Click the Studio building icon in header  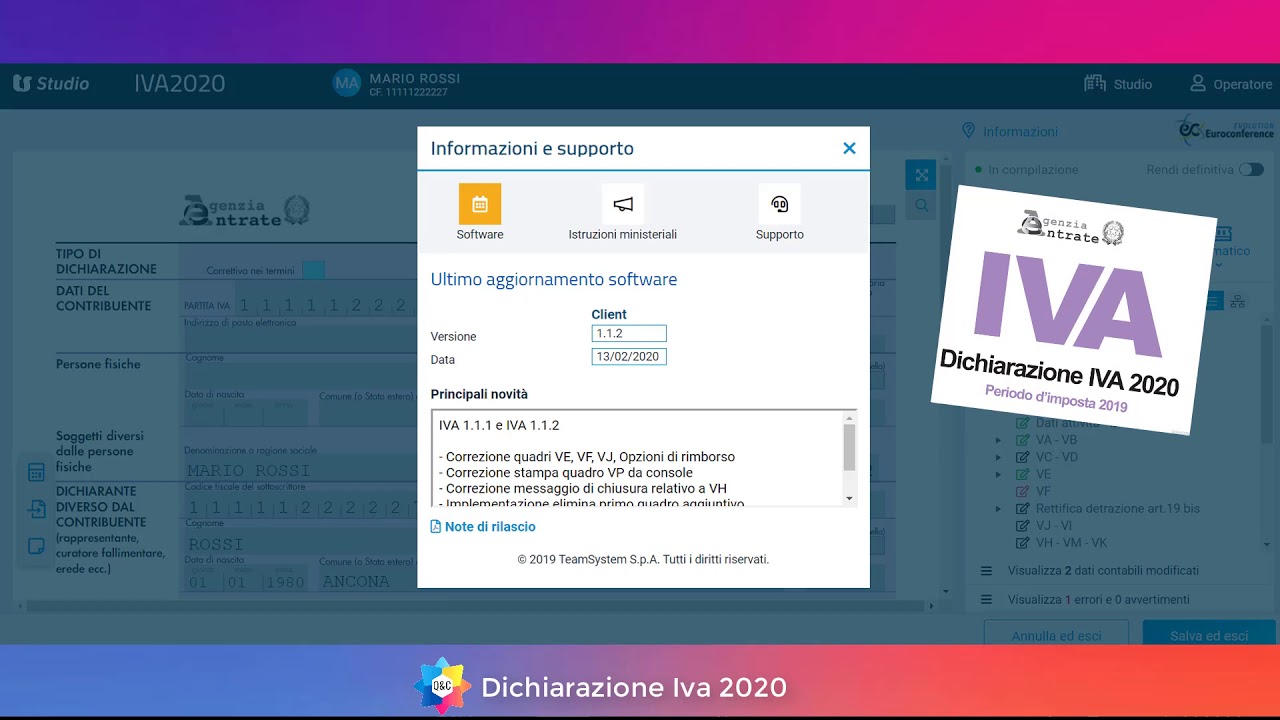pos(1095,84)
